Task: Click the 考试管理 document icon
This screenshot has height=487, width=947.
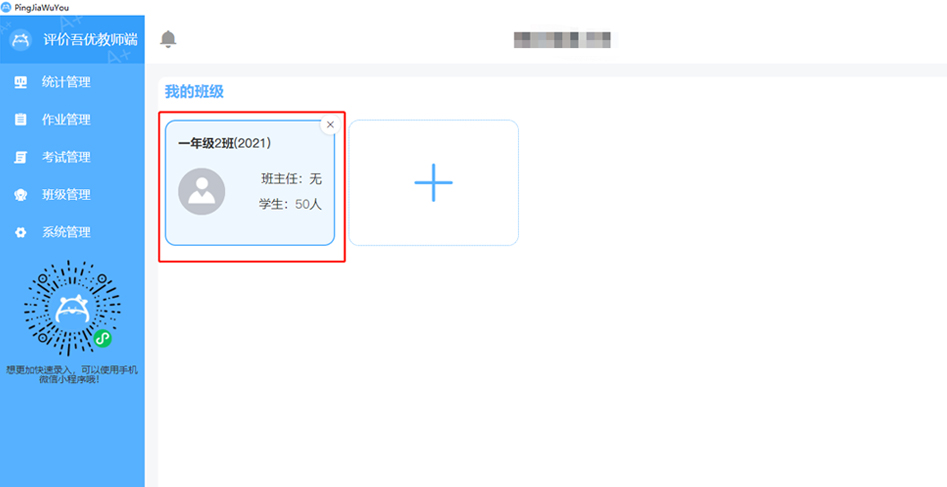Action: [21, 158]
